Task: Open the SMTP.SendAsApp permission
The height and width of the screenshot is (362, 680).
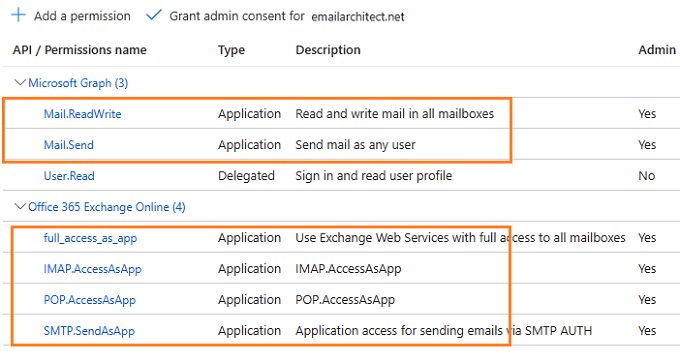Action: [89, 331]
